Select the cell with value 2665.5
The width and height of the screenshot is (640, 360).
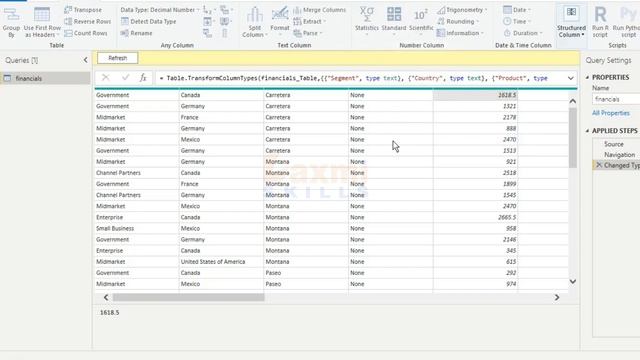click(475, 217)
